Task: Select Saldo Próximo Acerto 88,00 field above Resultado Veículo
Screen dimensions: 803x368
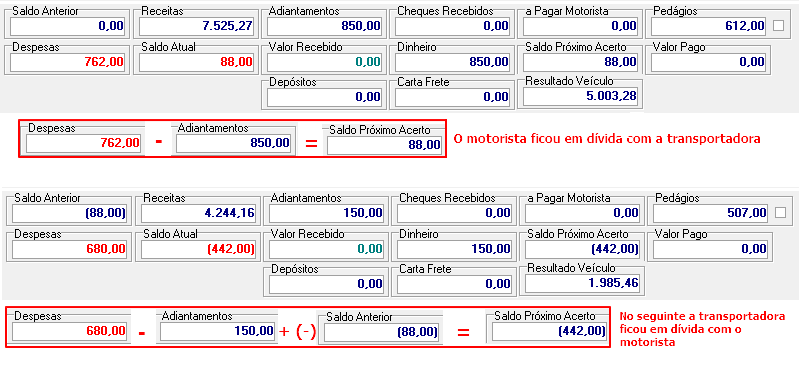Action: tap(581, 62)
